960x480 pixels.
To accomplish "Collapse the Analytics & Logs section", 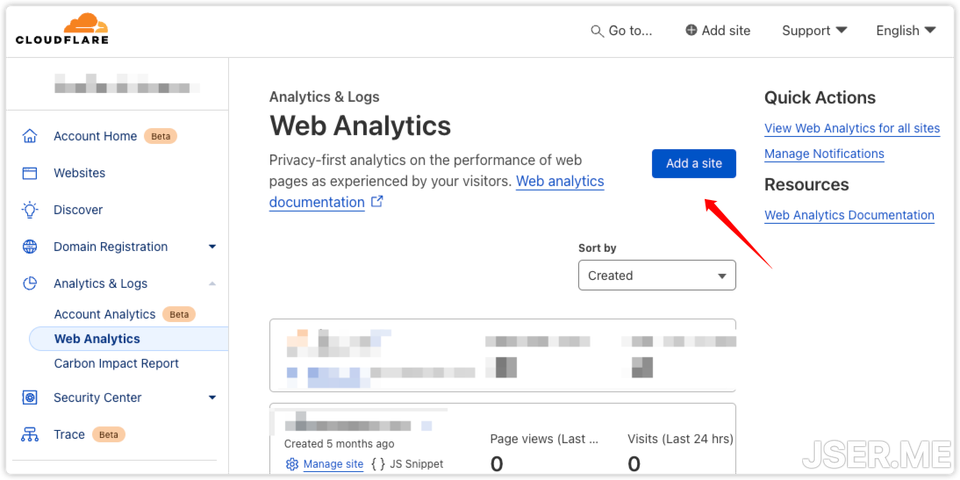I will tap(212, 284).
